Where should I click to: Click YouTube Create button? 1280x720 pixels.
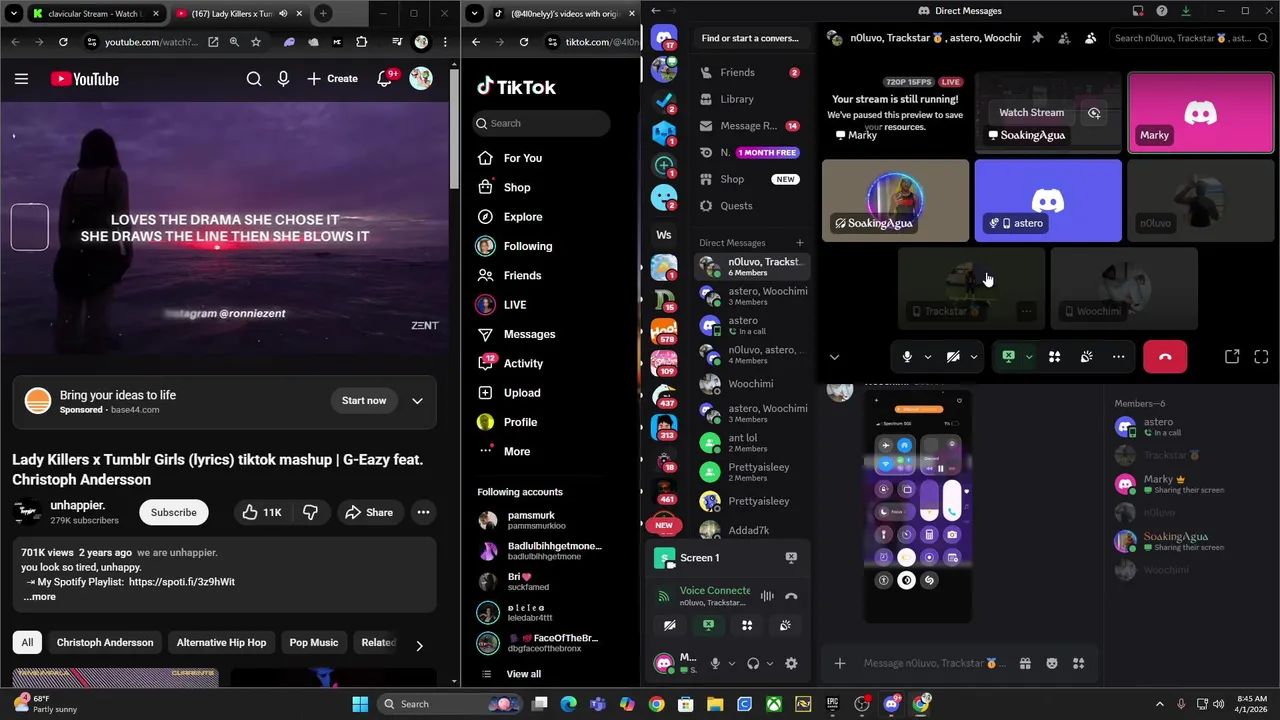click(x=333, y=79)
